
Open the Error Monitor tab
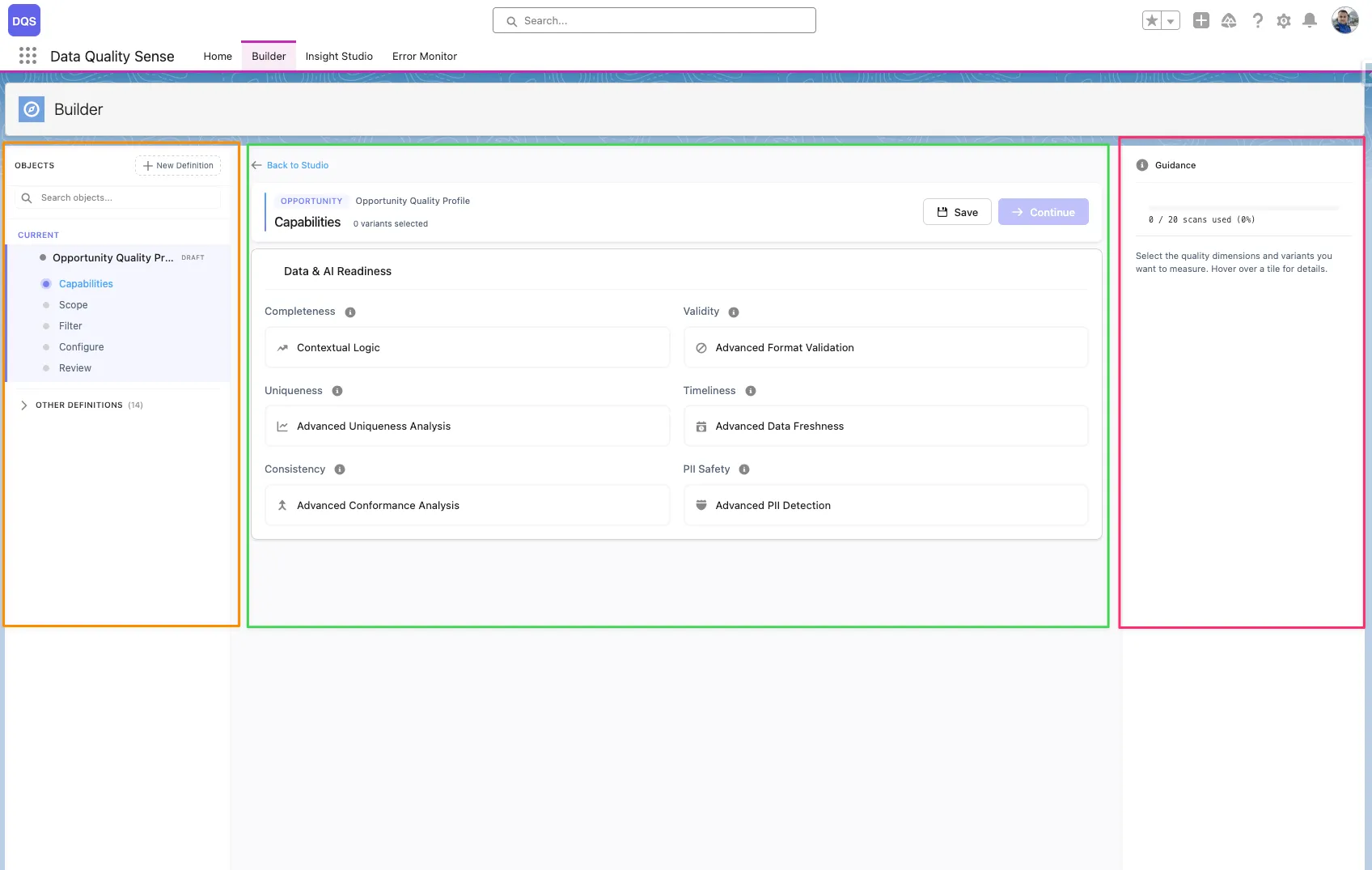pos(424,56)
